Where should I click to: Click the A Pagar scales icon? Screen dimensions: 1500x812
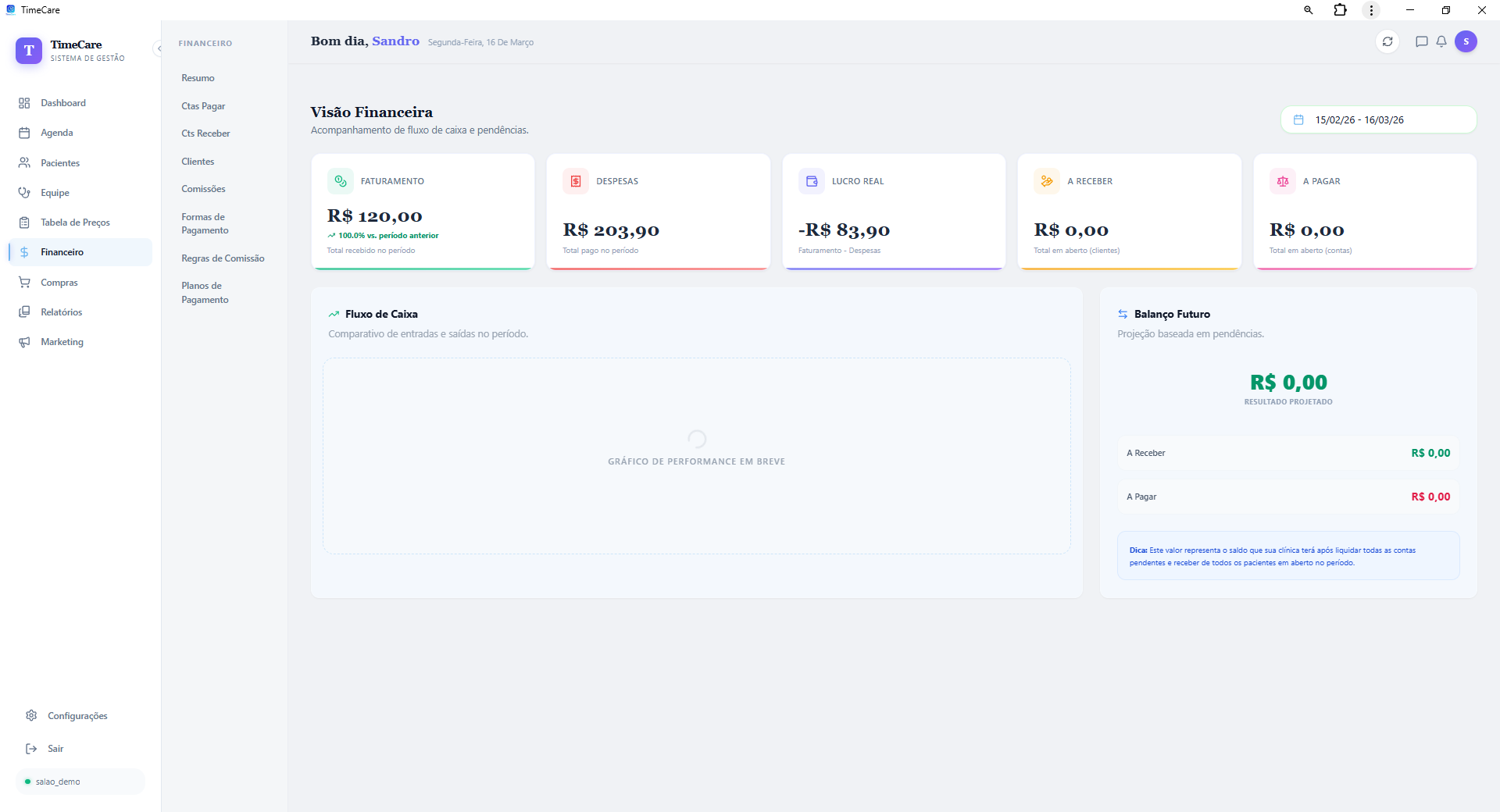point(1283,181)
